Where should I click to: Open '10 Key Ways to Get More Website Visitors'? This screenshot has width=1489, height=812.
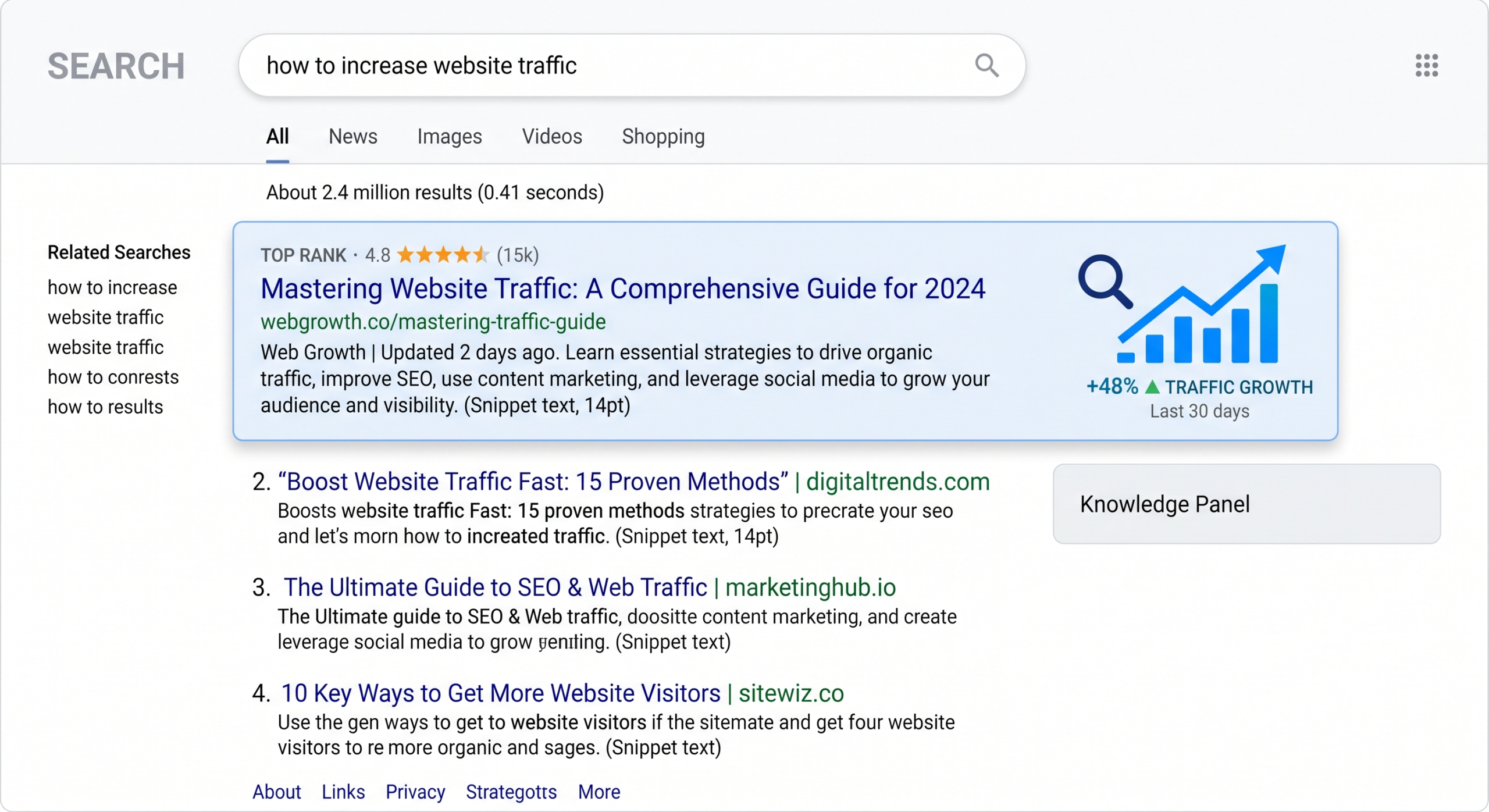(x=501, y=693)
